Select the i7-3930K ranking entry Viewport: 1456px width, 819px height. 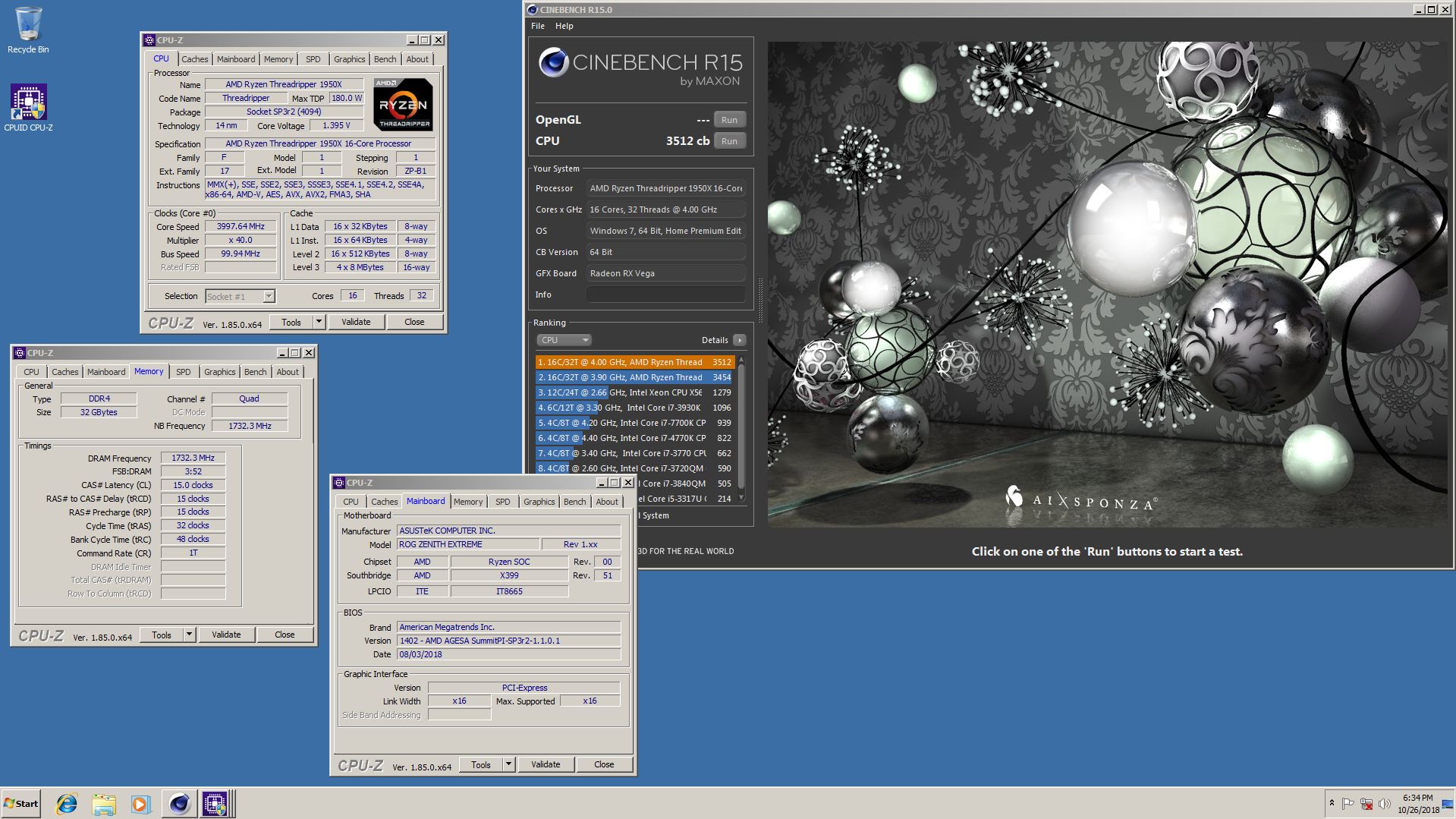[x=634, y=408]
